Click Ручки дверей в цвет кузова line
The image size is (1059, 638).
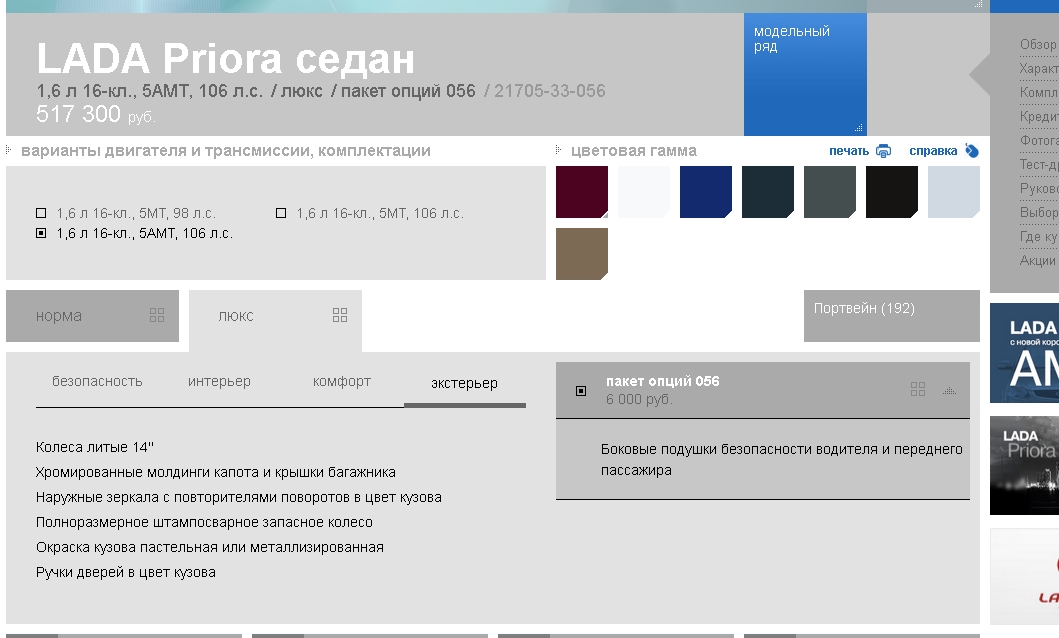[x=126, y=572]
